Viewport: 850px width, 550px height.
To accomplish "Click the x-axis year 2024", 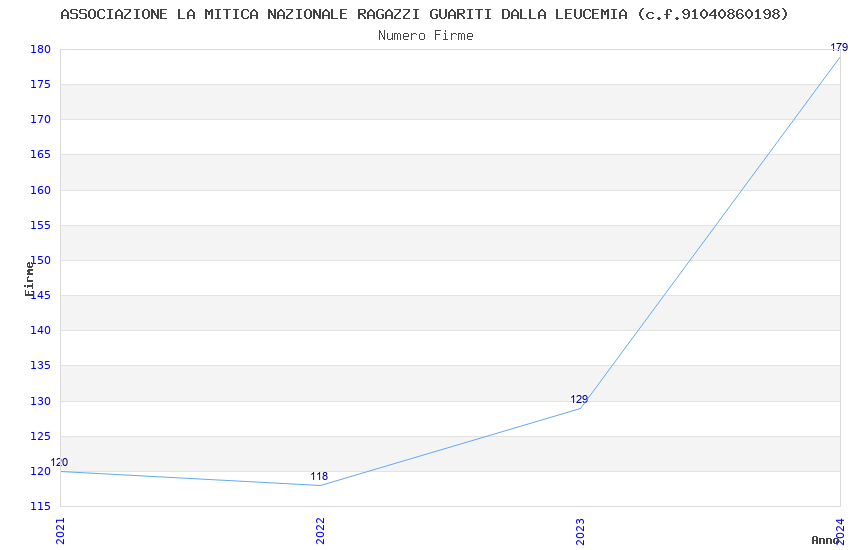I will pos(841,531).
